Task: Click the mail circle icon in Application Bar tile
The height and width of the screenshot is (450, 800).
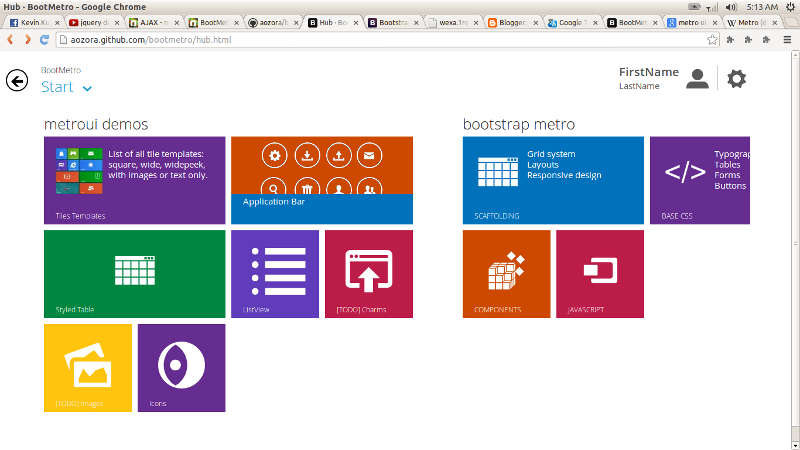Action: pos(369,156)
